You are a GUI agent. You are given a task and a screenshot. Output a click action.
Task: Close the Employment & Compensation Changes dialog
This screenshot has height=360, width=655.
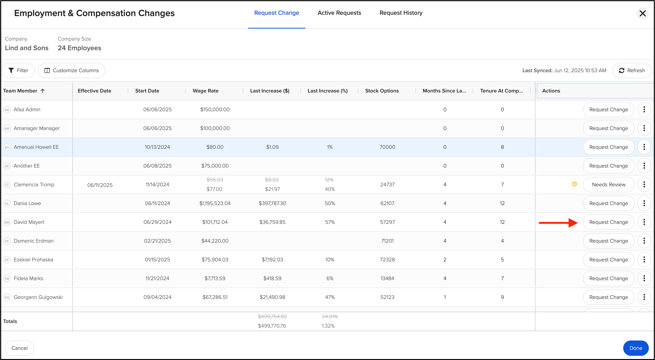point(642,13)
